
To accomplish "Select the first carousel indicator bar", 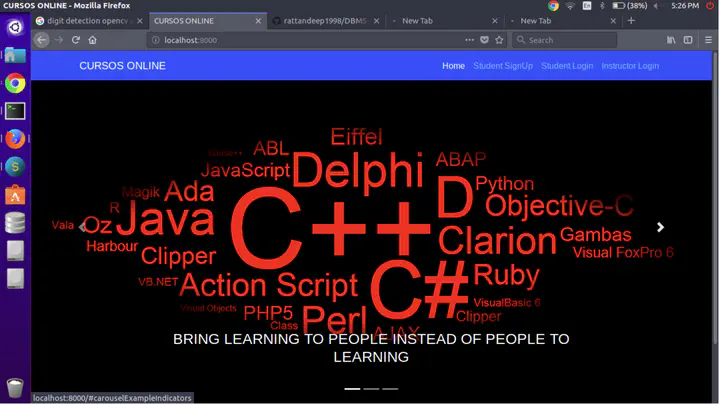I will (x=352, y=388).
